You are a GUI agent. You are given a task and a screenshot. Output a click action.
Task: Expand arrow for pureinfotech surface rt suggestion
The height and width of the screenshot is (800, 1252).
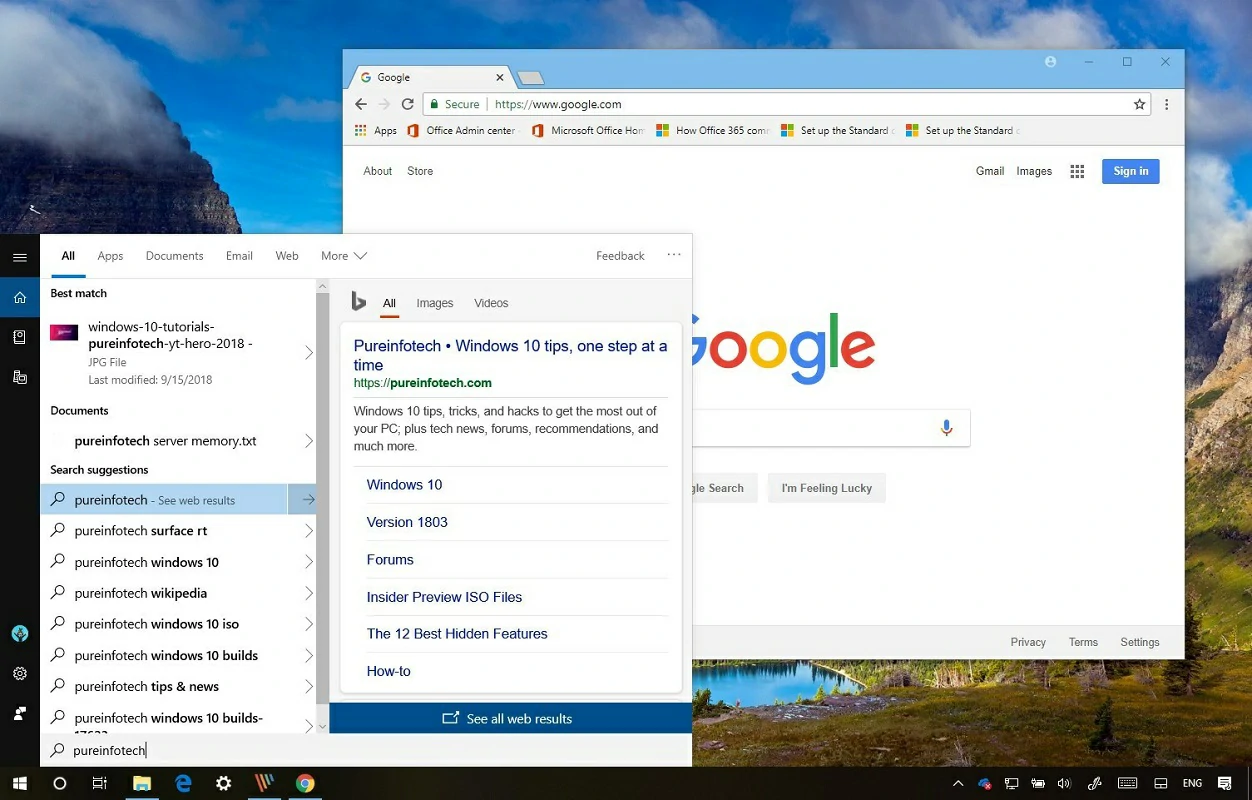point(308,531)
